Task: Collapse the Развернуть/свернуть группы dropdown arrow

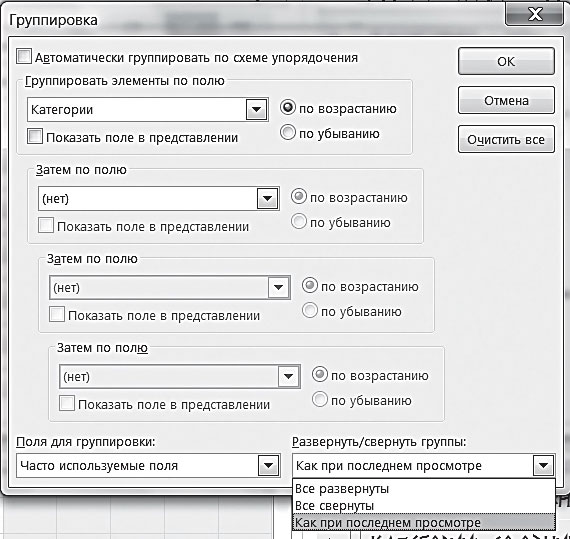Action: 543,466
